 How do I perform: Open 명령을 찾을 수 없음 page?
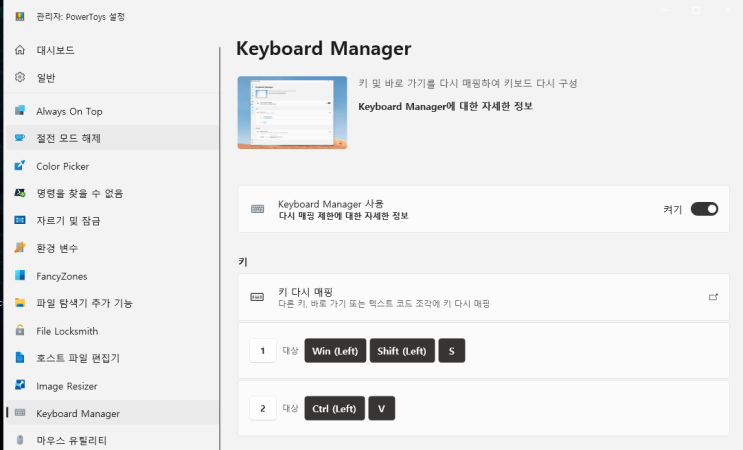coord(112,193)
